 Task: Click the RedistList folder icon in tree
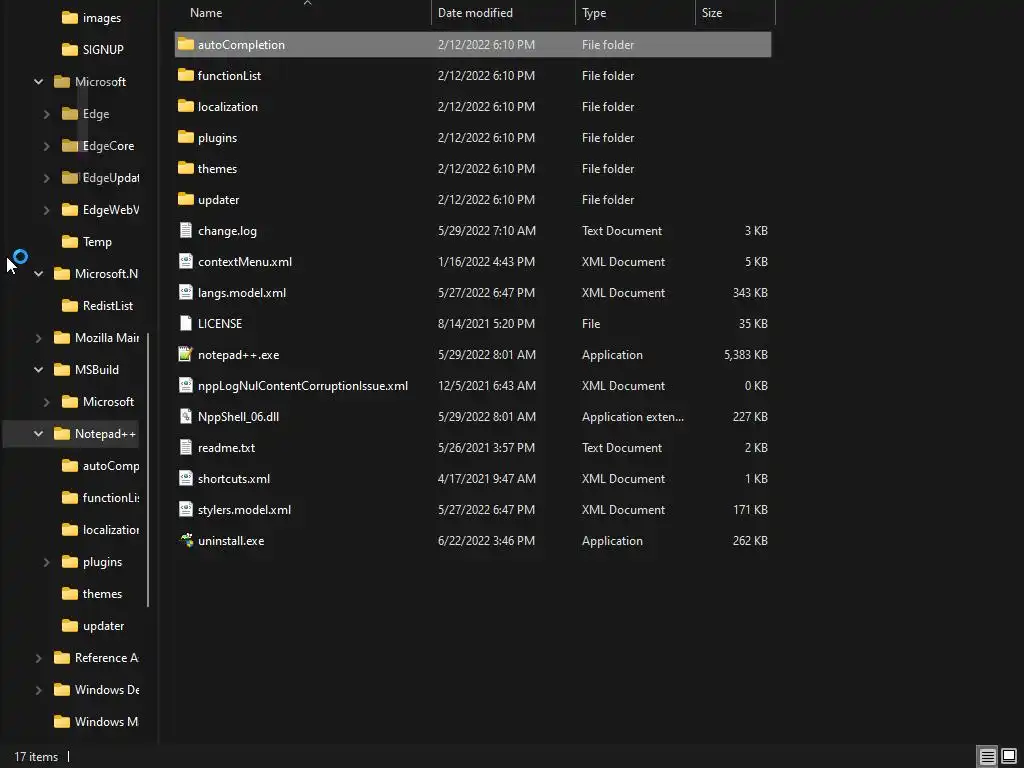70,306
